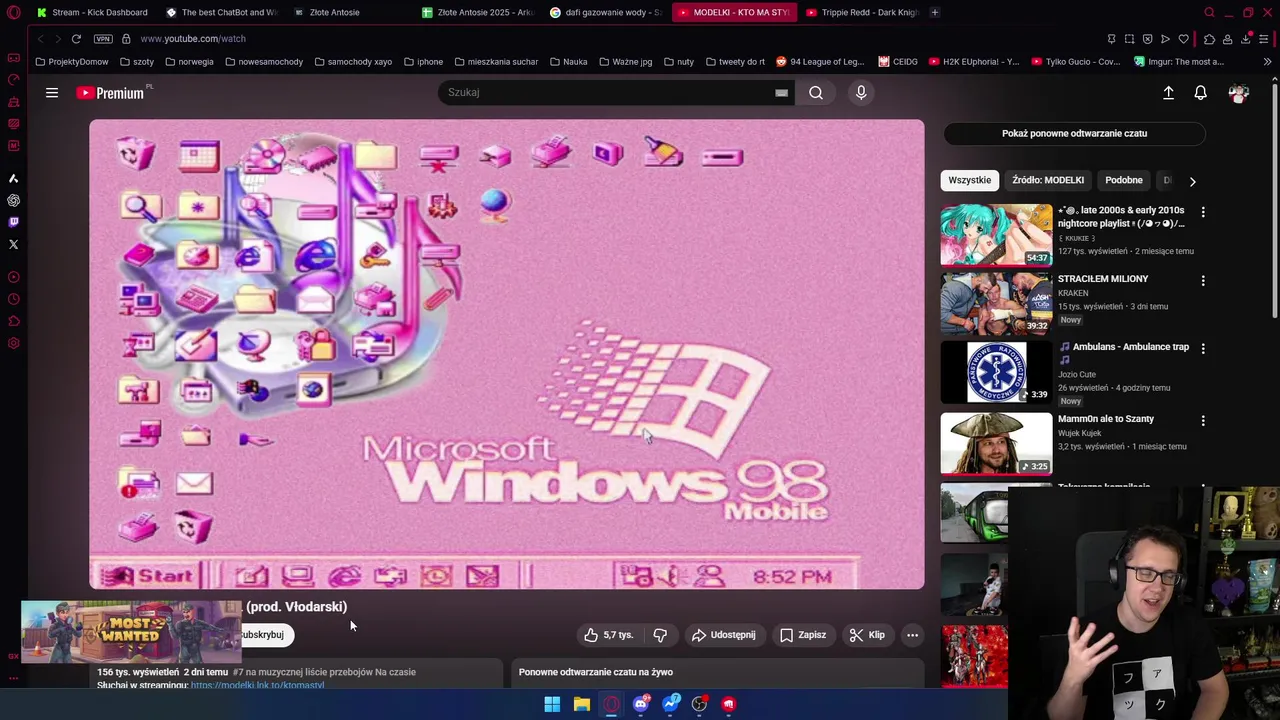
Task: Open Twitch in Opera sidebar
Action: [x=13, y=222]
